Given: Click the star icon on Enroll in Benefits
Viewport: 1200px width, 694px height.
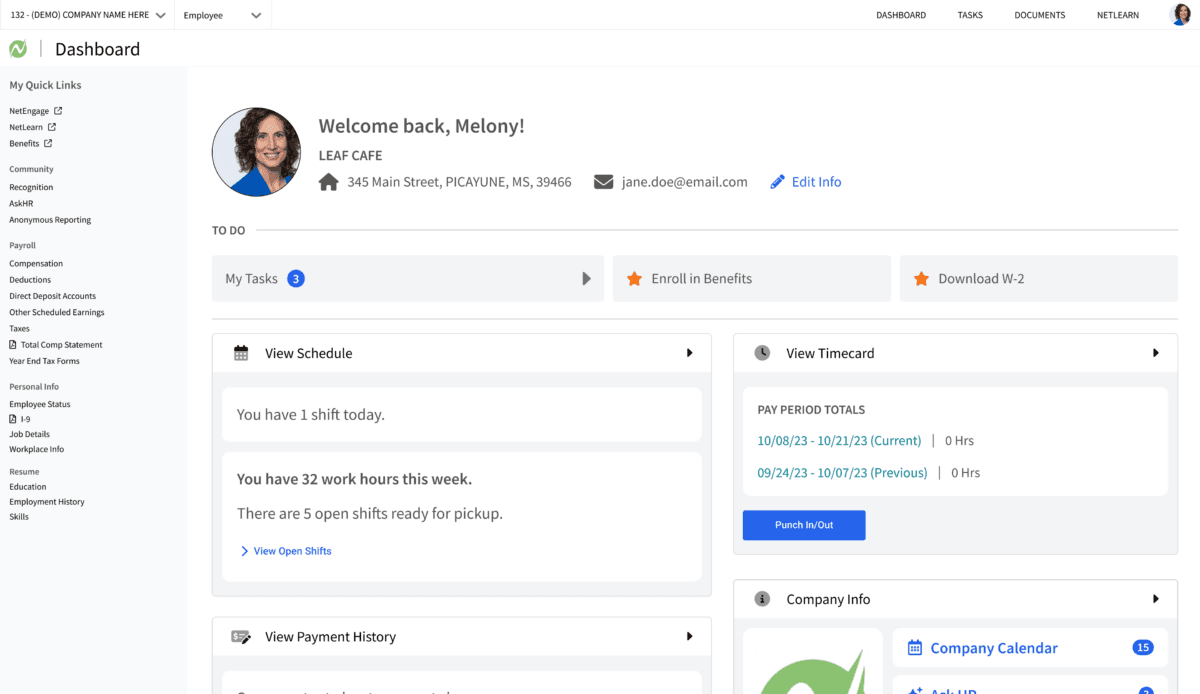Looking at the screenshot, I should (x=634, y=279).
